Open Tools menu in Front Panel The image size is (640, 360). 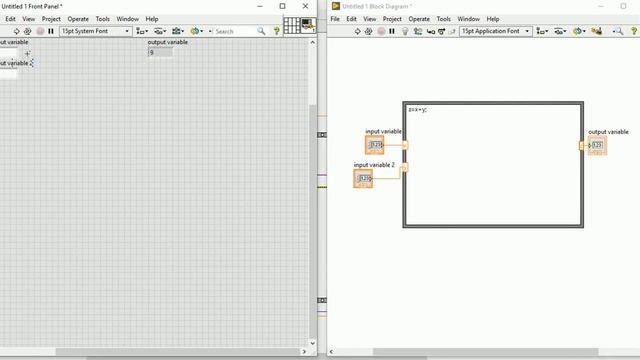(102, 19)
